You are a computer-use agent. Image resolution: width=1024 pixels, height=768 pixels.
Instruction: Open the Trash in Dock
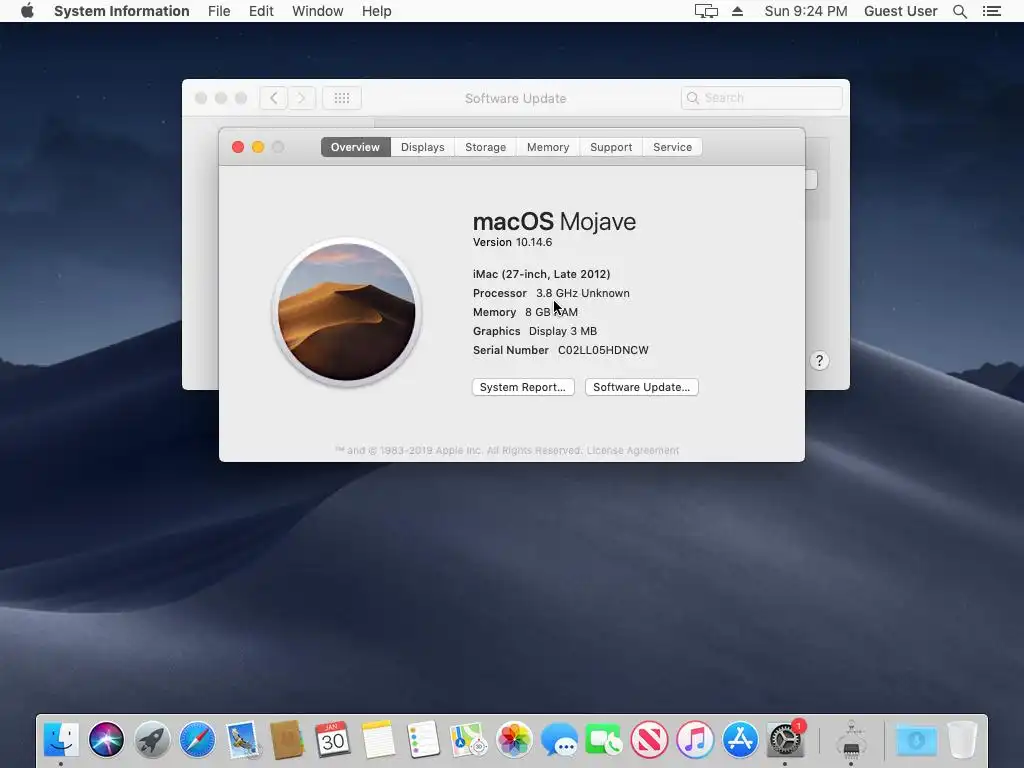962,740
